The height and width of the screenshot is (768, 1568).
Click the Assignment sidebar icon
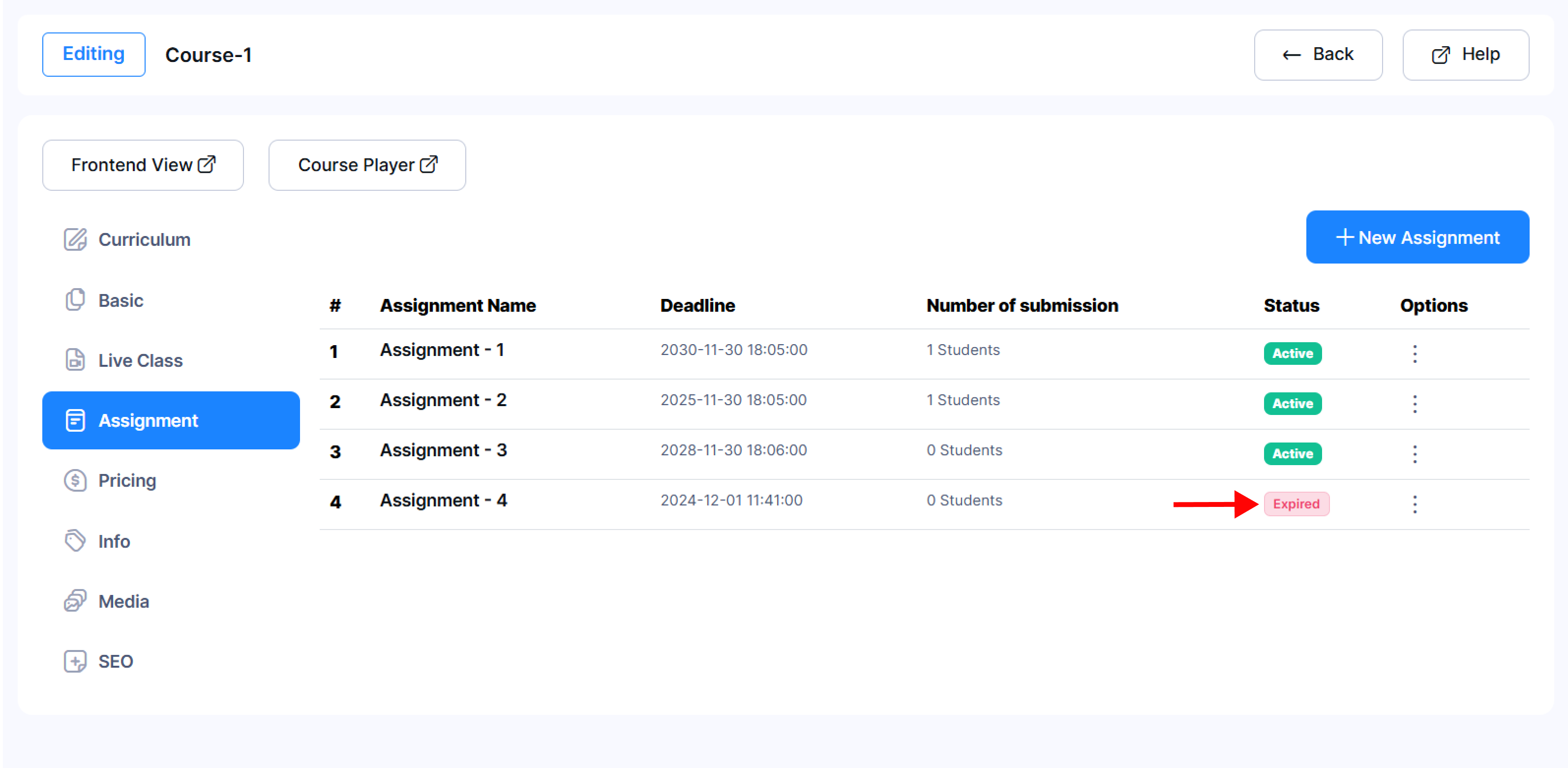coord(75,420)
